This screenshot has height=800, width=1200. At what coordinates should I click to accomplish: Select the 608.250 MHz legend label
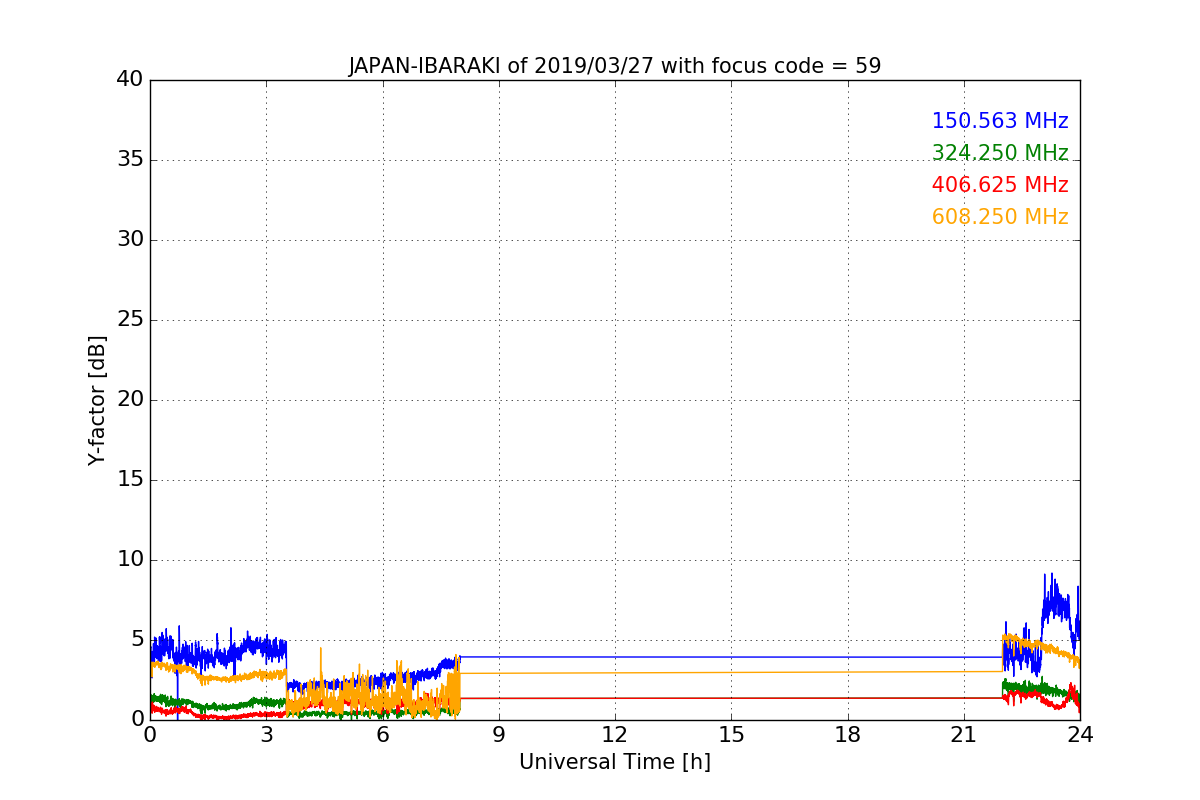pos(1000,217)
